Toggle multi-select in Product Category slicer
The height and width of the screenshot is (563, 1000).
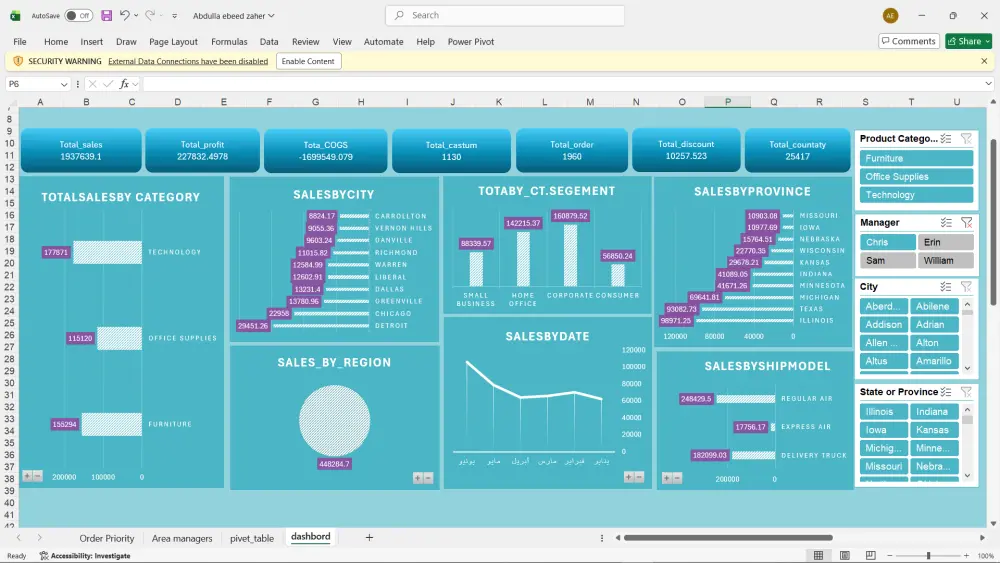(946, 138)
